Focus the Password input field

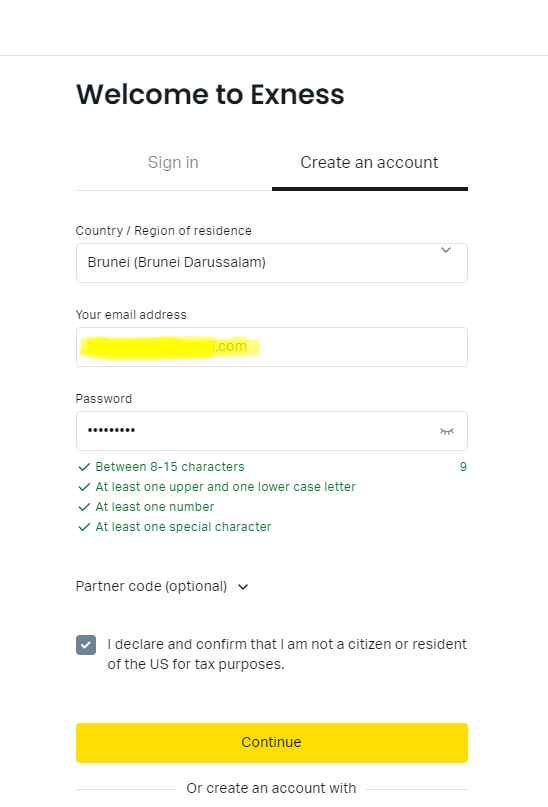(x=272, y=431)
